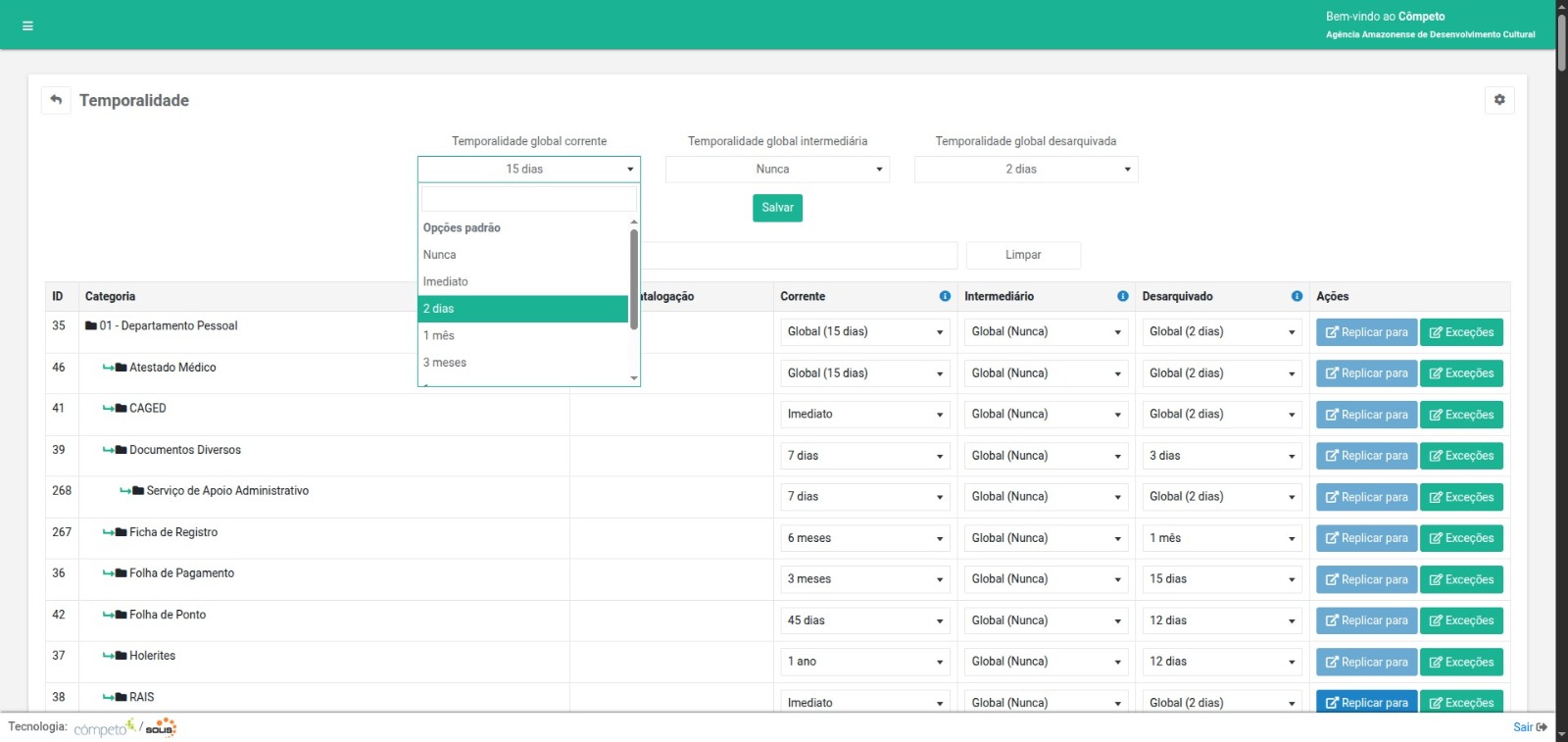Select '2 dias' option in open dropdown
The height and width of the screenshot is (742, 1568).
point(522,309)
